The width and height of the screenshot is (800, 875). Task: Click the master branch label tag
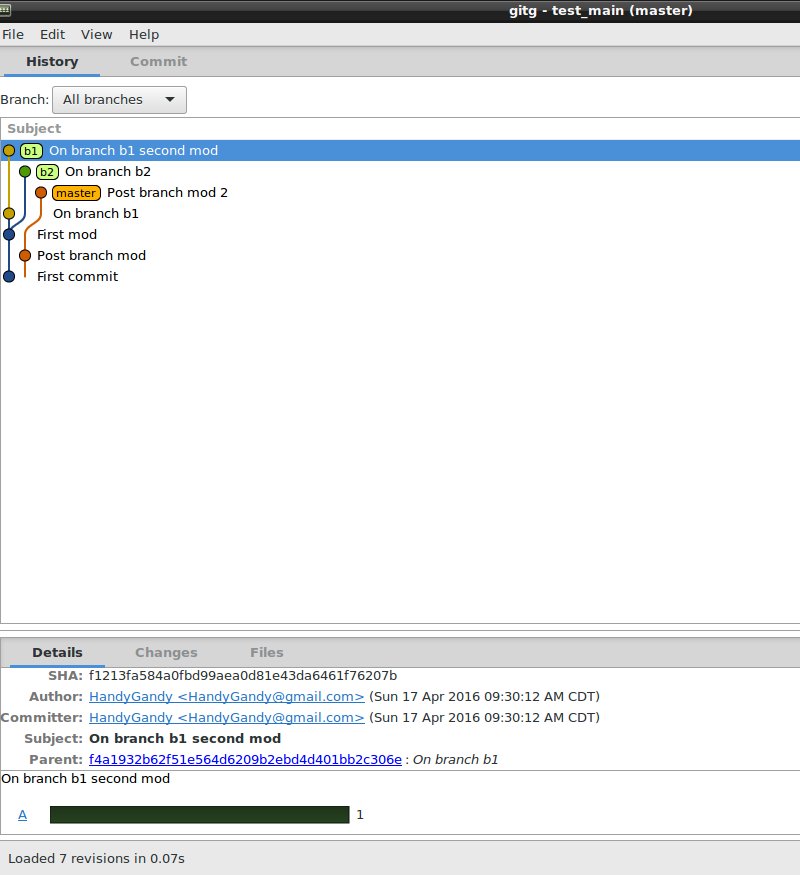tap(76, 193)
